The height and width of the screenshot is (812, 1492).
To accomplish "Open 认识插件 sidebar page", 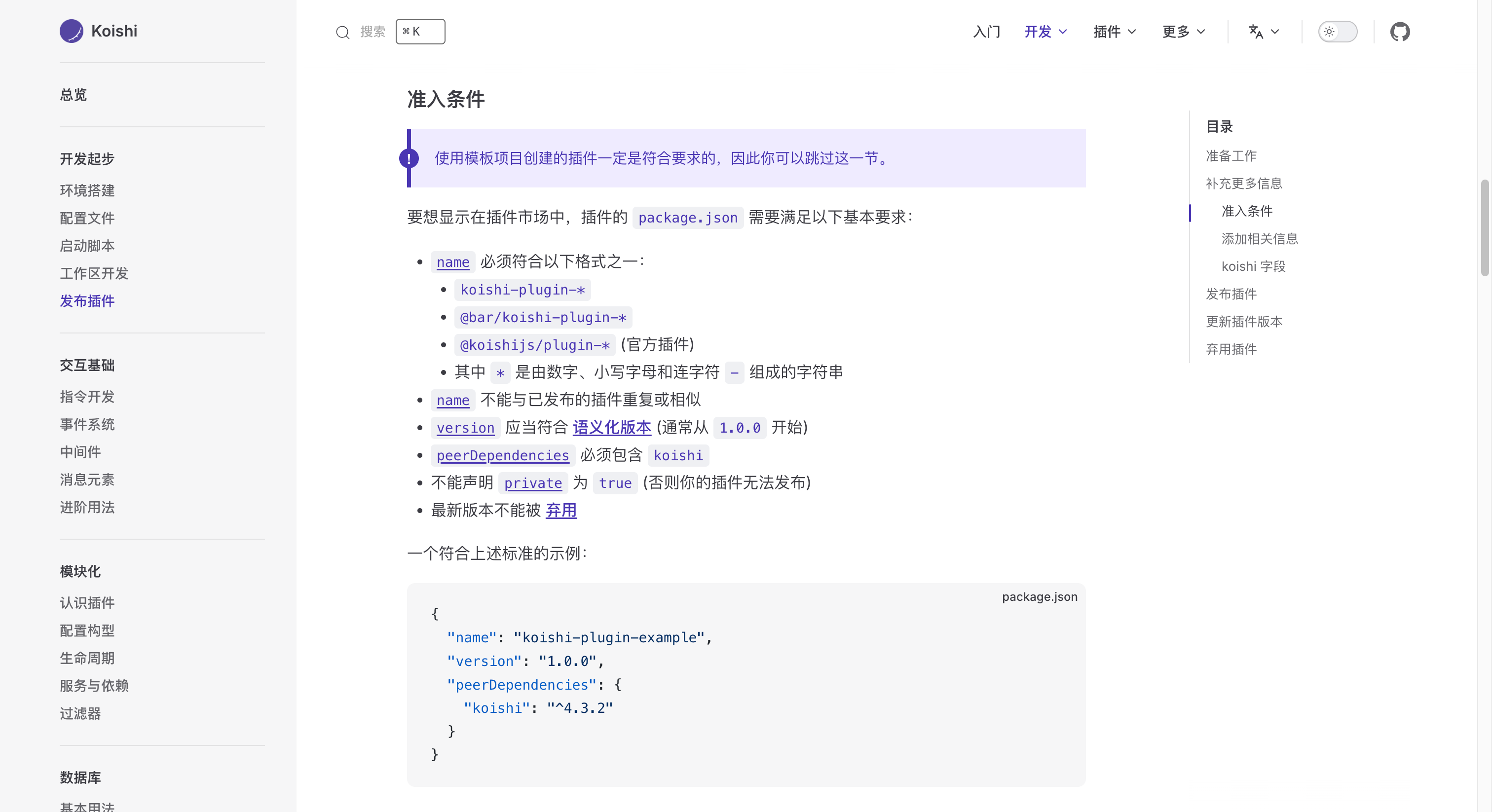I will point(87,602).
